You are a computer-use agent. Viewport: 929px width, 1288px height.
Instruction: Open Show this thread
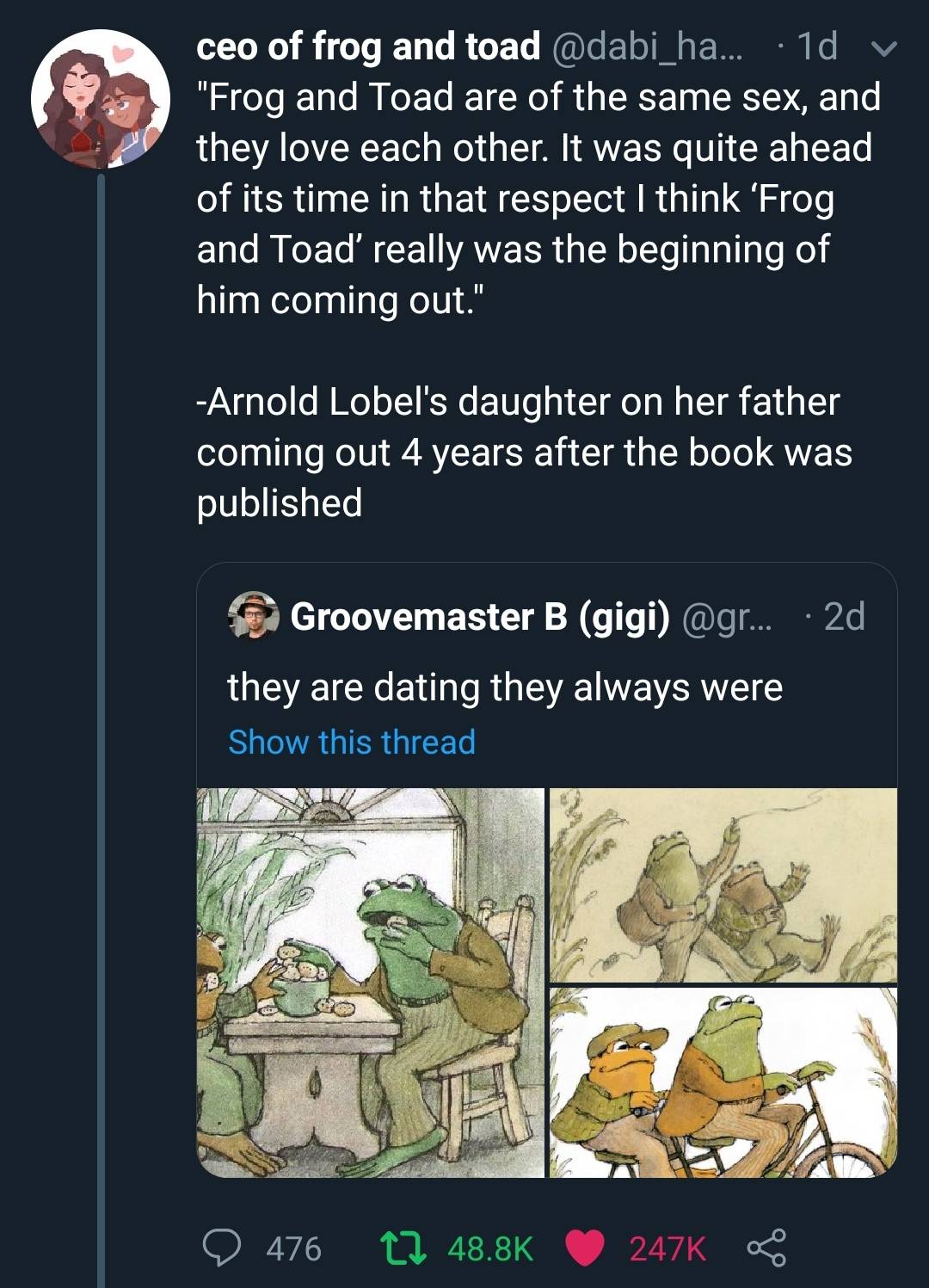click(350, 742)
